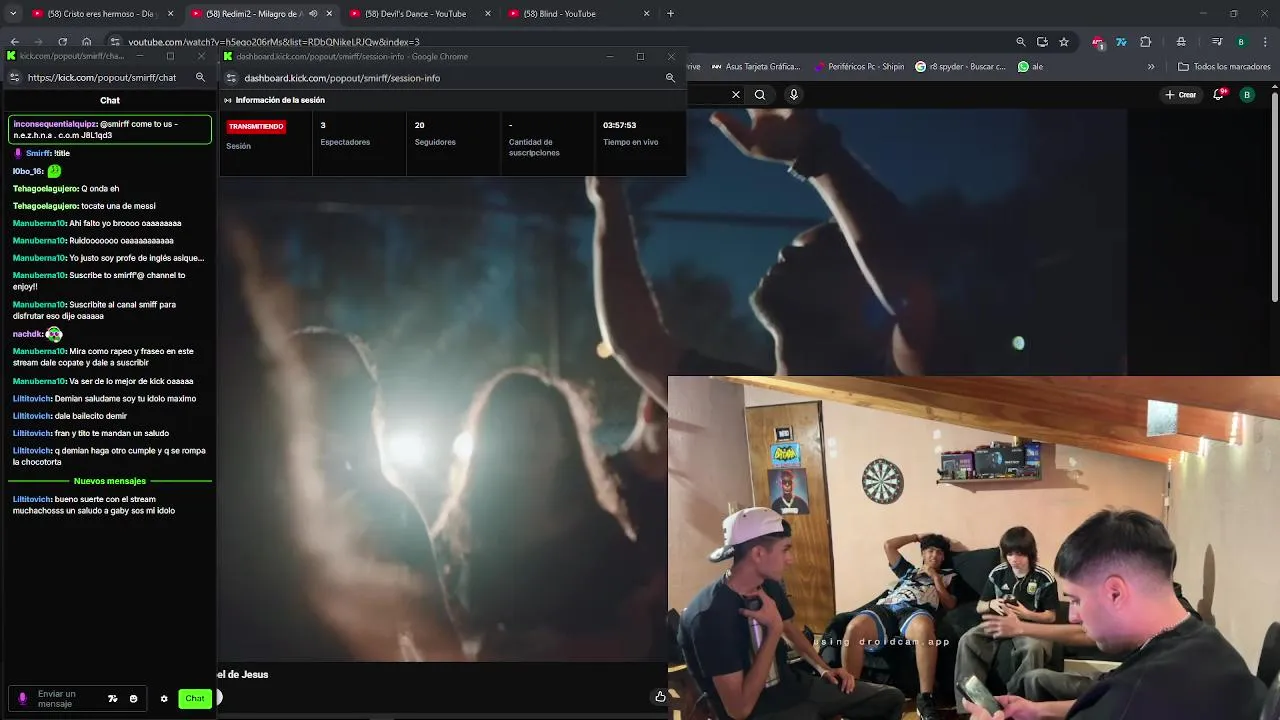Open chat settings gear icon
Image resolution: width=1280 pixels, height=720 pixels.
coord(164,699)
